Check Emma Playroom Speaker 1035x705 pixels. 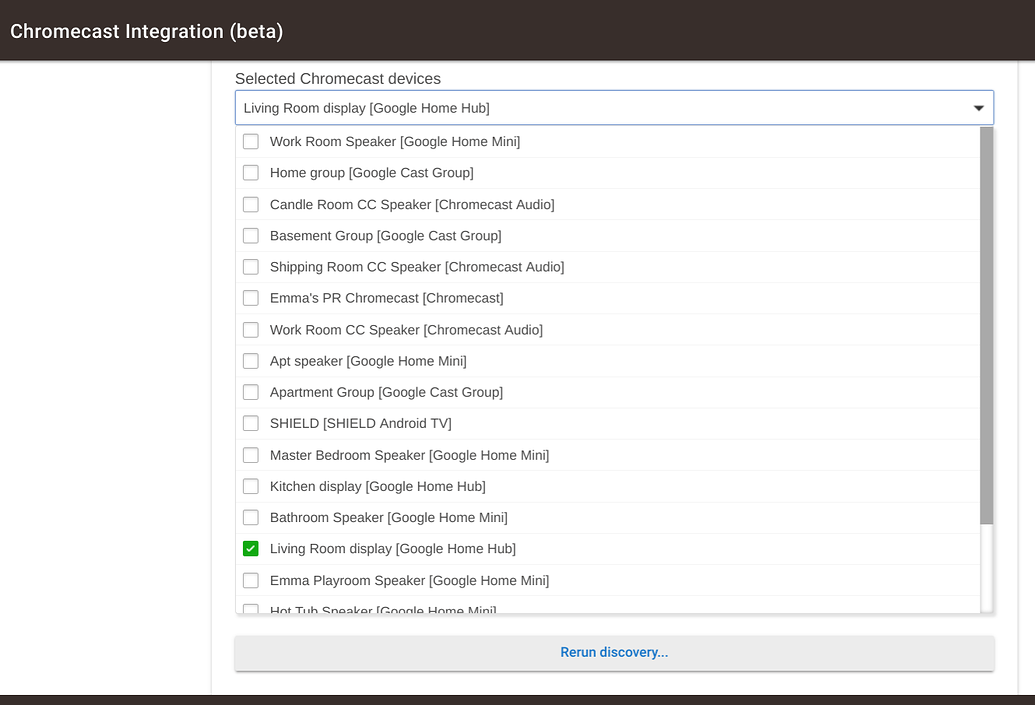coord(250,580)
